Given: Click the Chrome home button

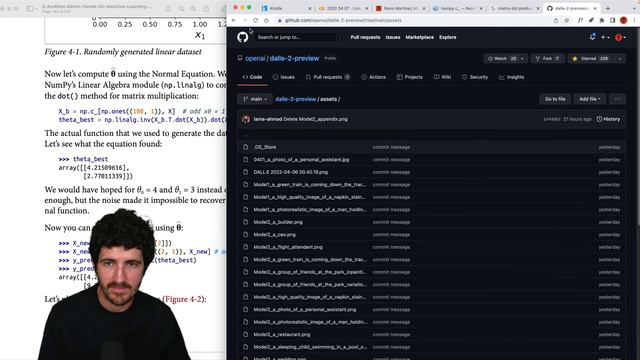Looking at the screenshot, I should pos(266,20).
